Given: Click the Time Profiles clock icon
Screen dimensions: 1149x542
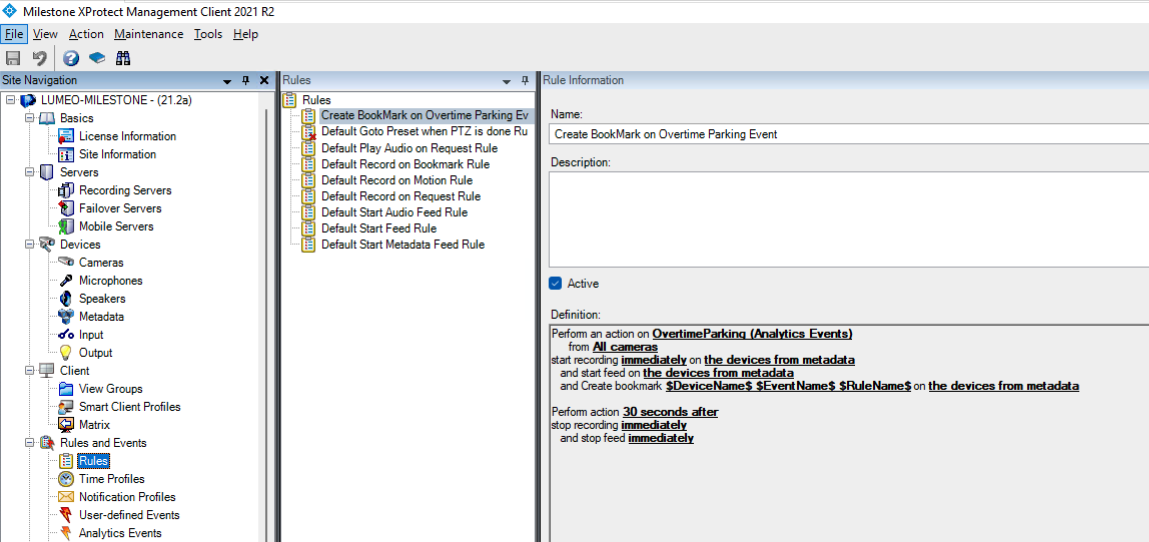Looking at the screenshot, I should 67,479.
